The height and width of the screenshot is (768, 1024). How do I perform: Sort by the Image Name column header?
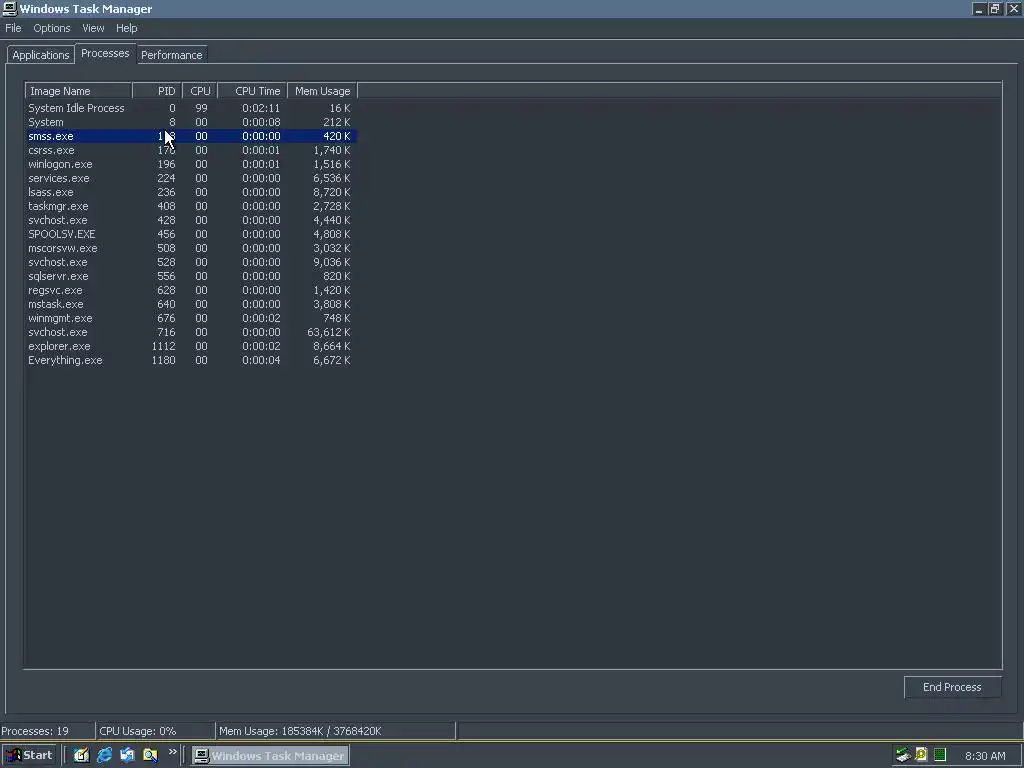pos(78,91)
